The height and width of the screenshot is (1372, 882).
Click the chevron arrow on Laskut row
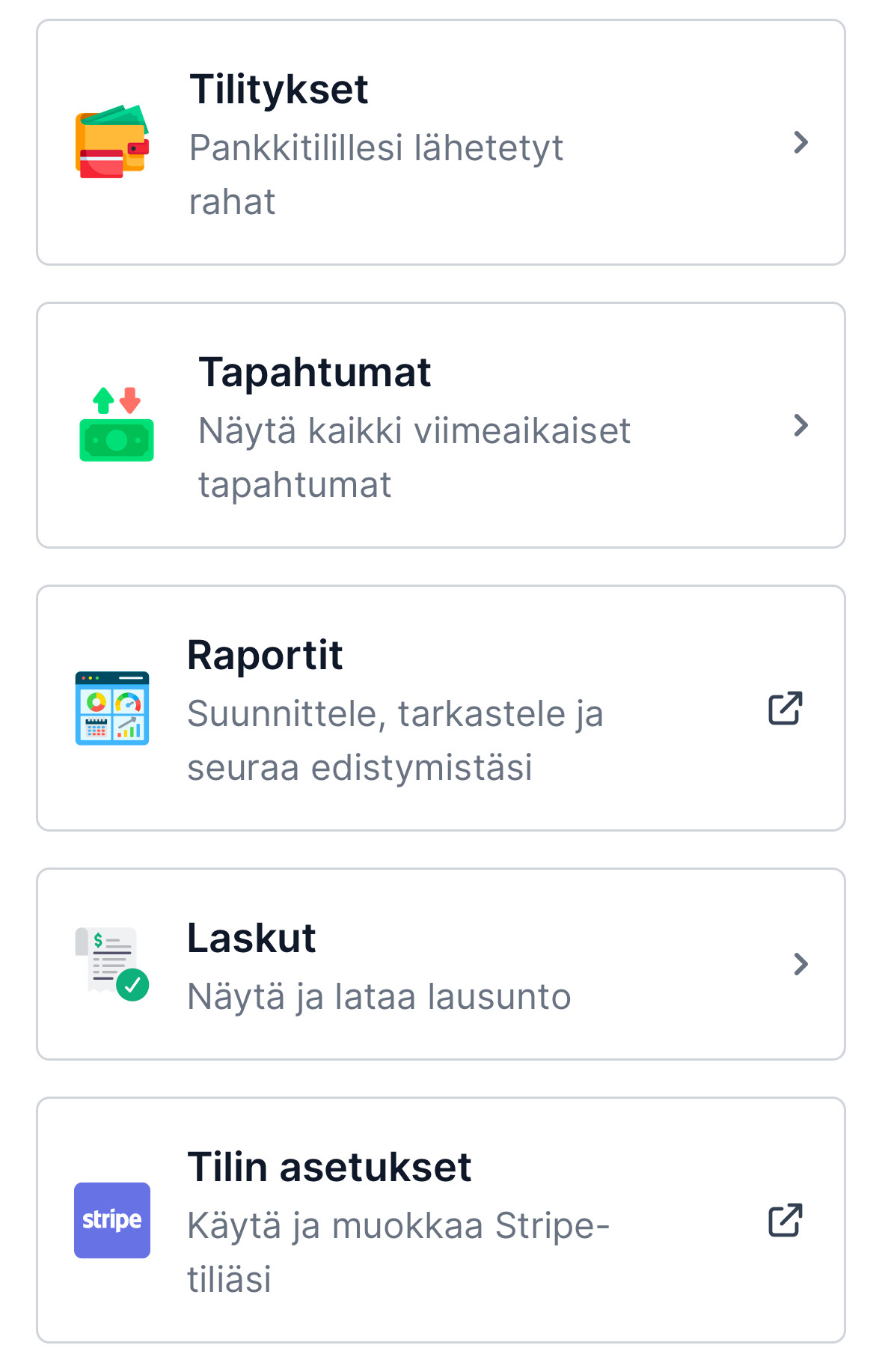(801, 964)
